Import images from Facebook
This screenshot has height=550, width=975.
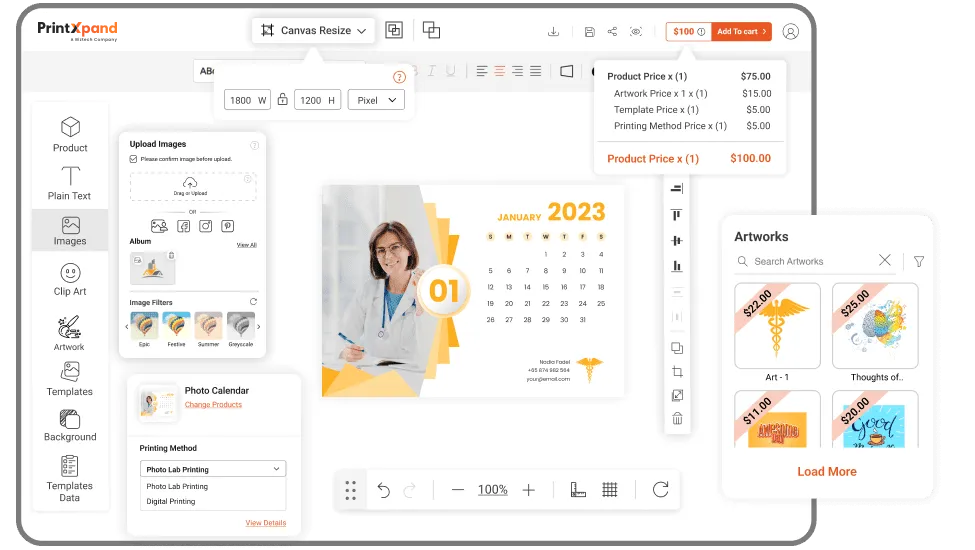[183, 226]
